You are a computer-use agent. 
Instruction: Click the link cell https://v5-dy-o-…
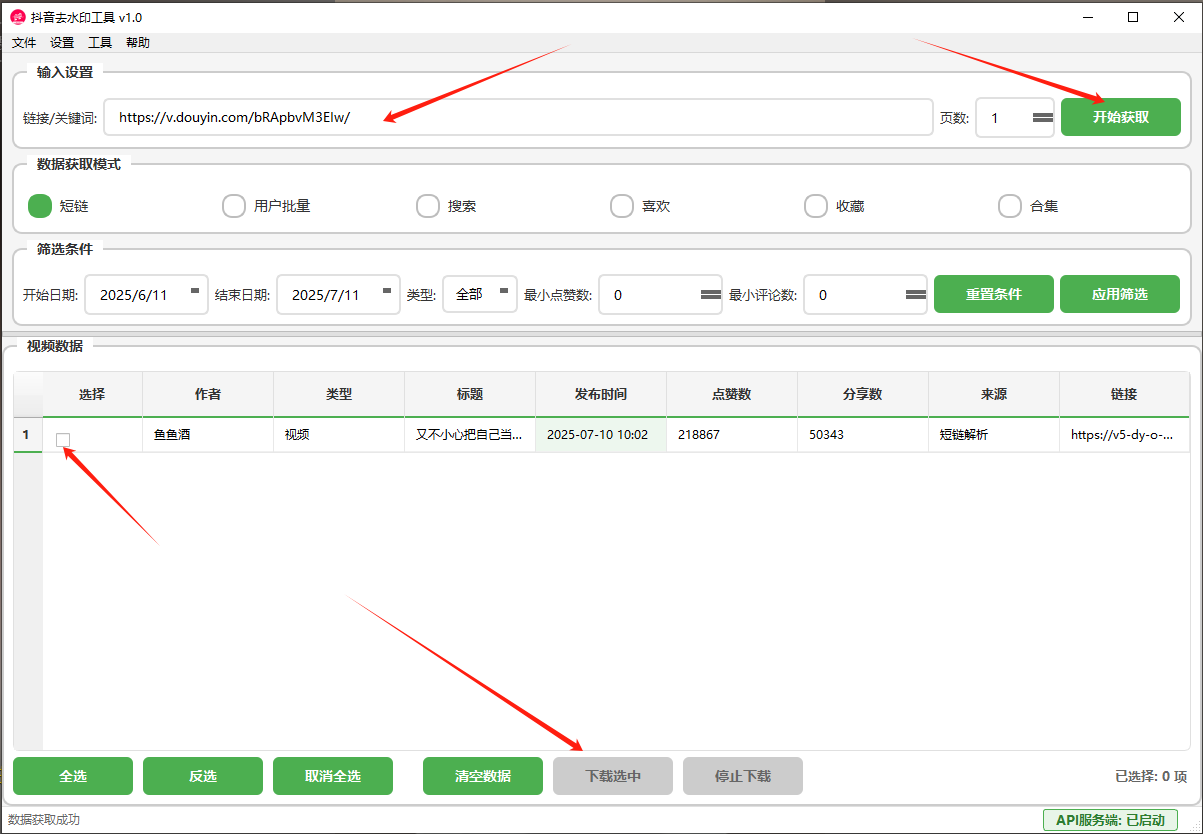1124,435
